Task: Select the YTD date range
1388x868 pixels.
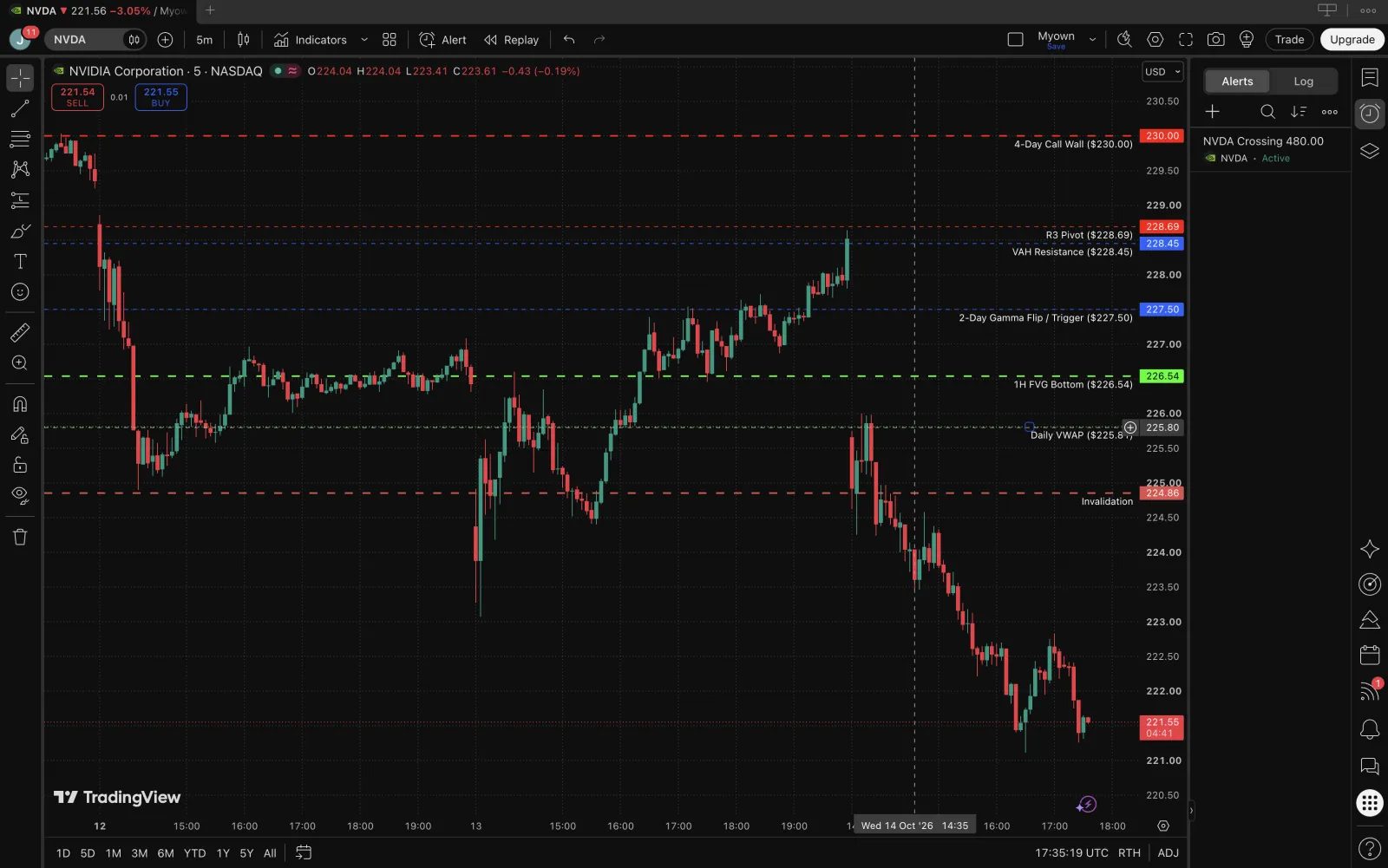Action: click(x=195, y=853)
